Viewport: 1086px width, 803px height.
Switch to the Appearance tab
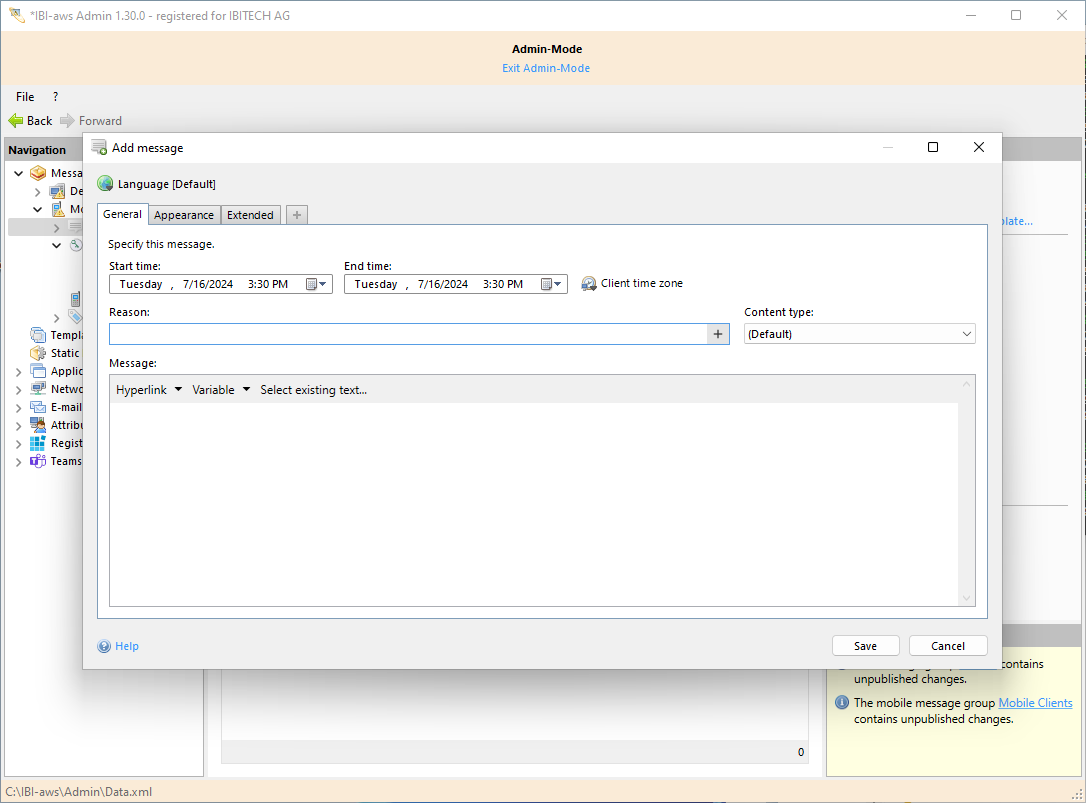[184, 215]
